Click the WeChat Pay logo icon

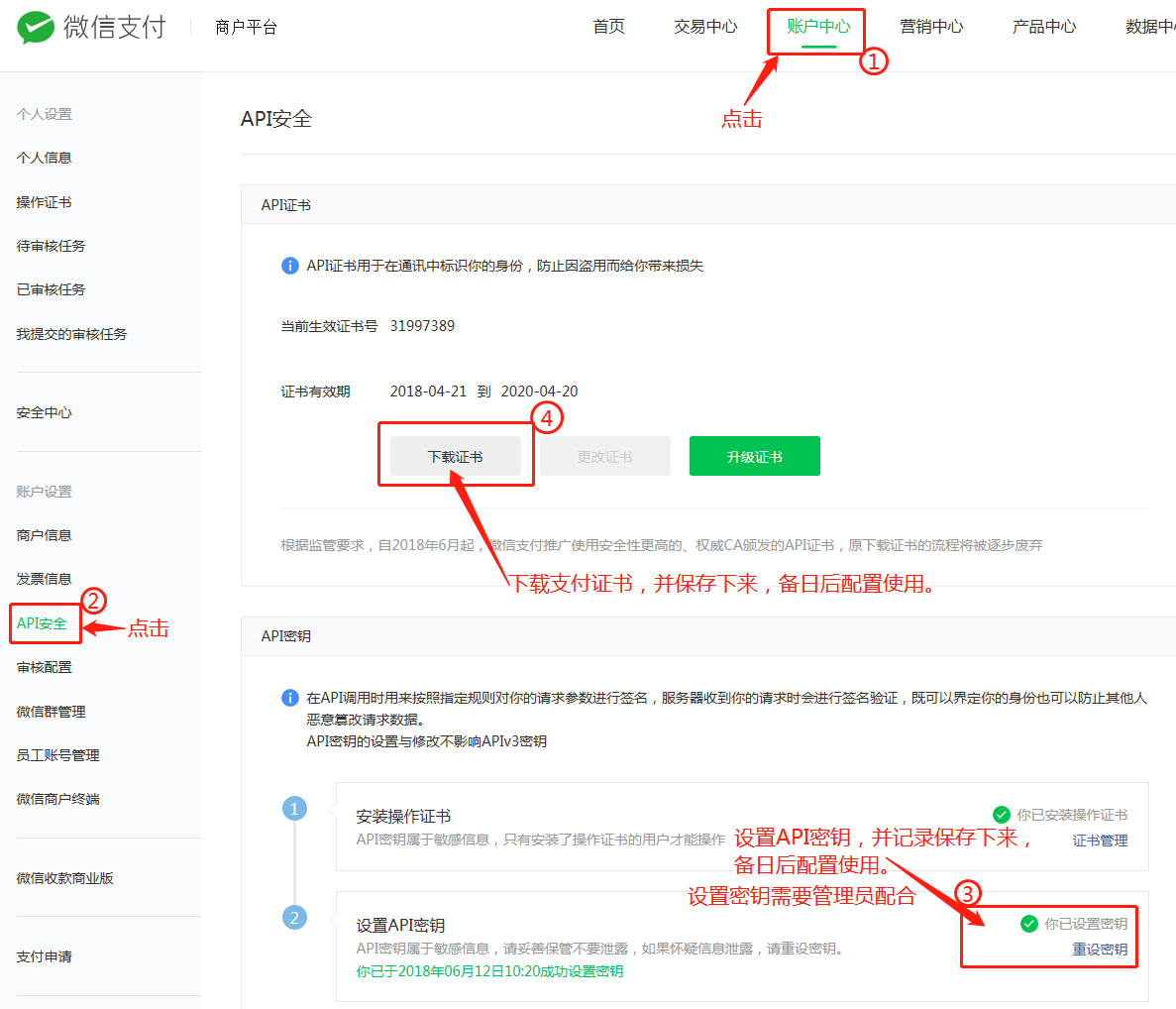coord(36,28)
